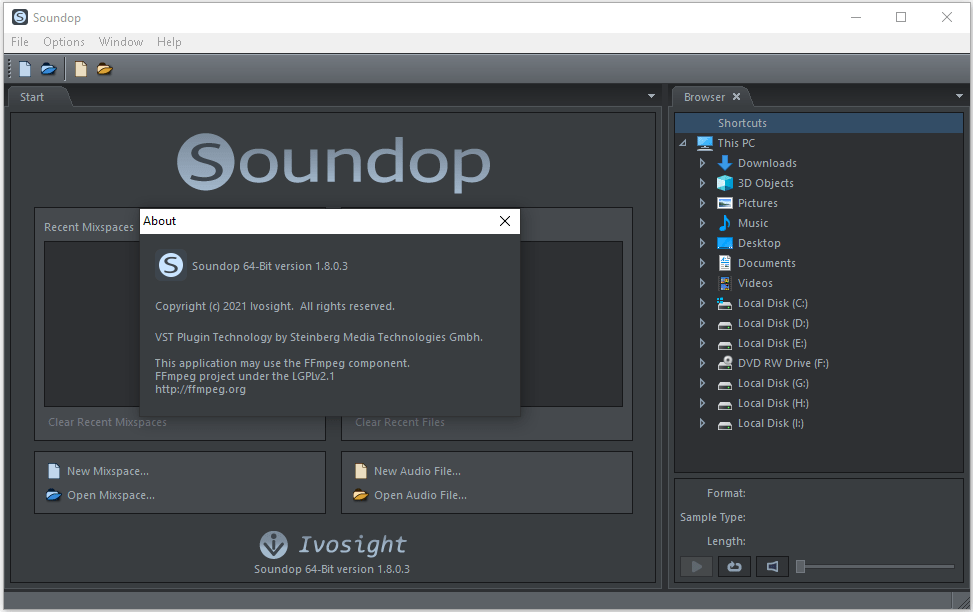Expand the Desktop folder
The image size is (973, 612).
pyautogui.click(x=702, y=243)
